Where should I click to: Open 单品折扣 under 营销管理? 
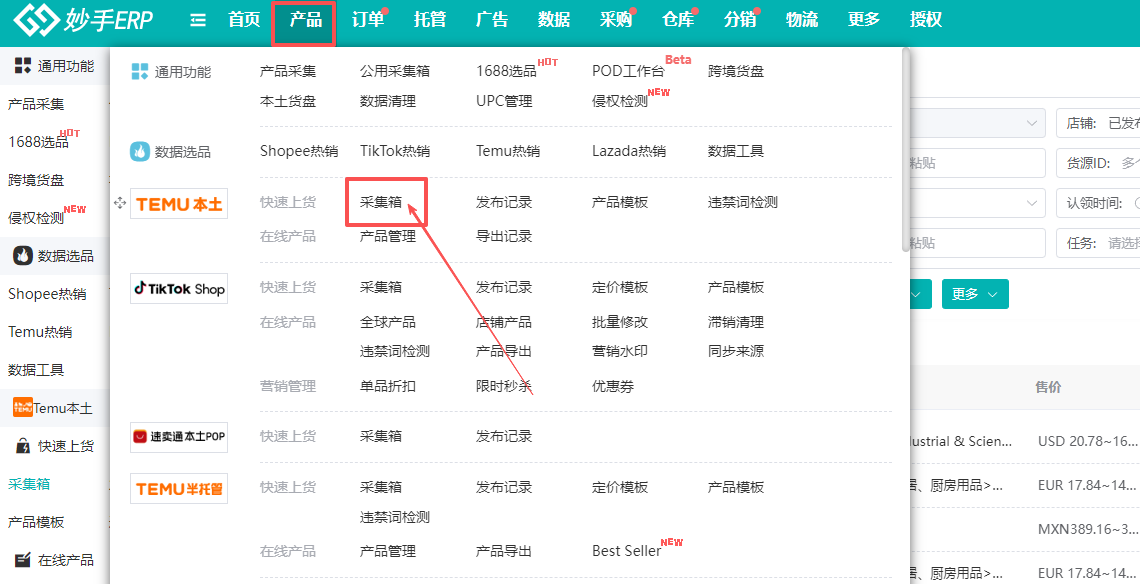(x=388, y=386)
